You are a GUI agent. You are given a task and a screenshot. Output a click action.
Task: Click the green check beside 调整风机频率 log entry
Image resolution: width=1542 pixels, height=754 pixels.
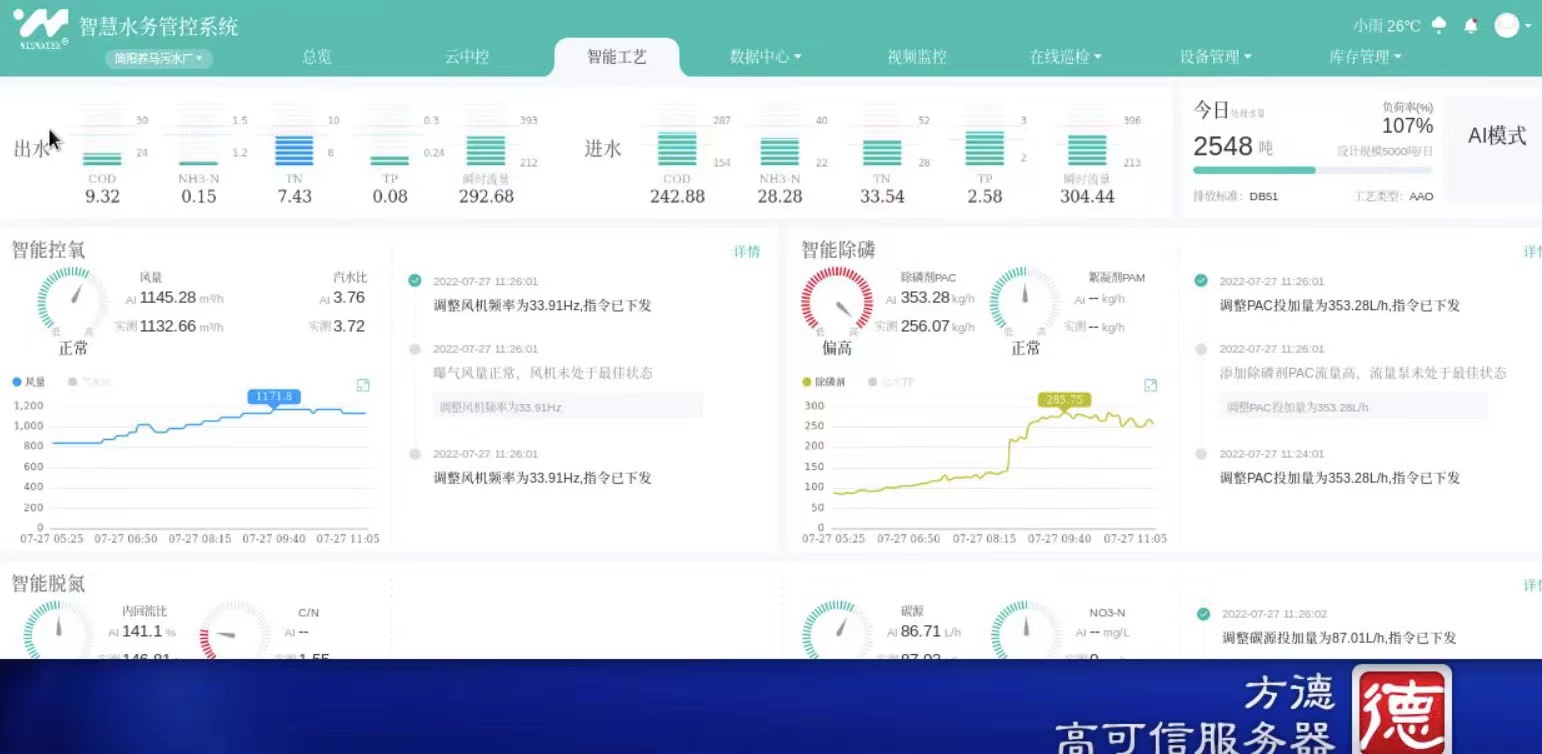click(415, 281)
